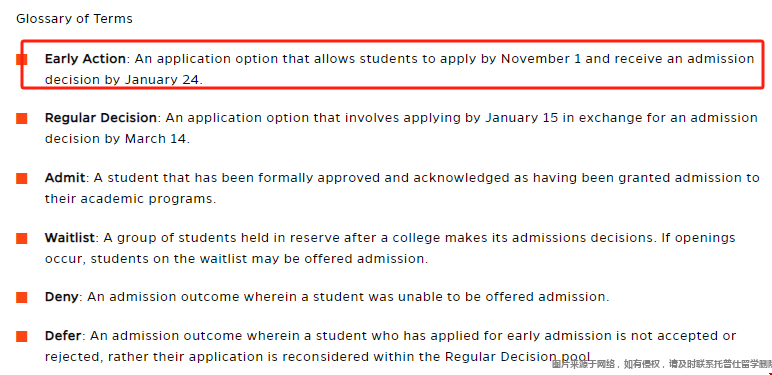Click the bold Early Action term
The image size is (772, 375).
(x=85, y=59)
